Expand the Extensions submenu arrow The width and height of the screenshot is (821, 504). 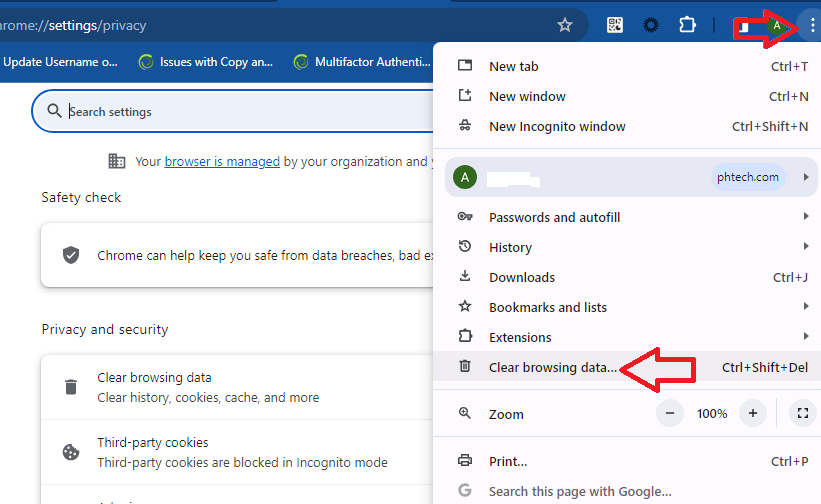pyautogui.click(x=806, y=336)
